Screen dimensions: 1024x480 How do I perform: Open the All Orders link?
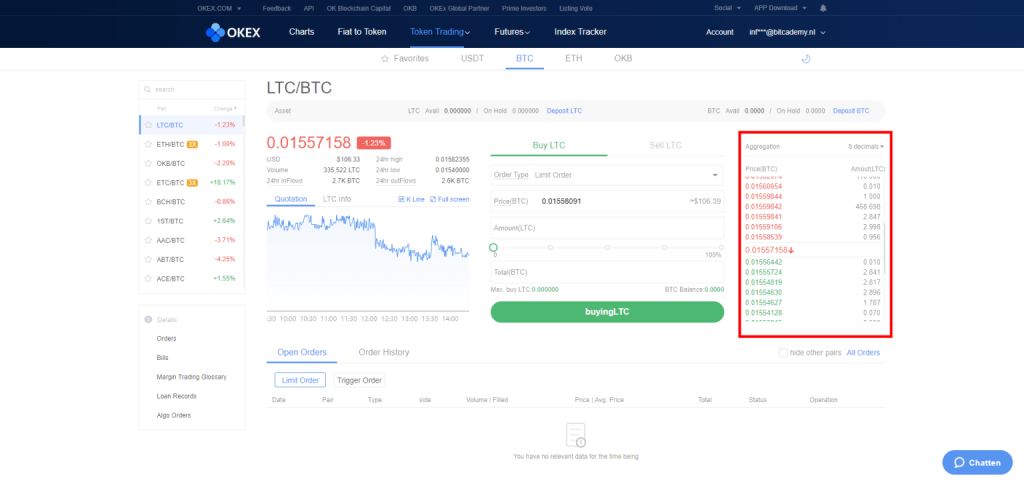click(x=863, y=353)
